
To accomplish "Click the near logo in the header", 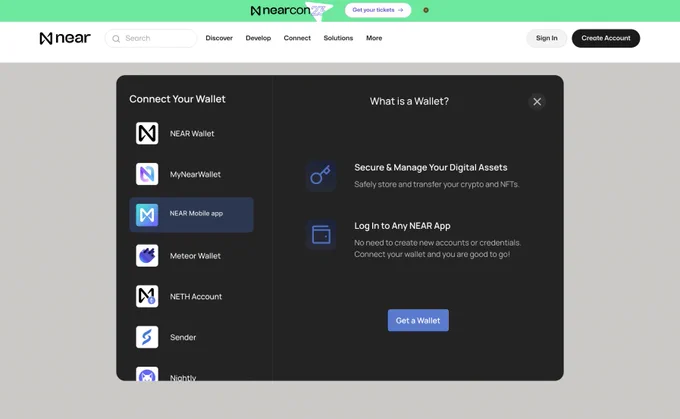I will (65, 38).
